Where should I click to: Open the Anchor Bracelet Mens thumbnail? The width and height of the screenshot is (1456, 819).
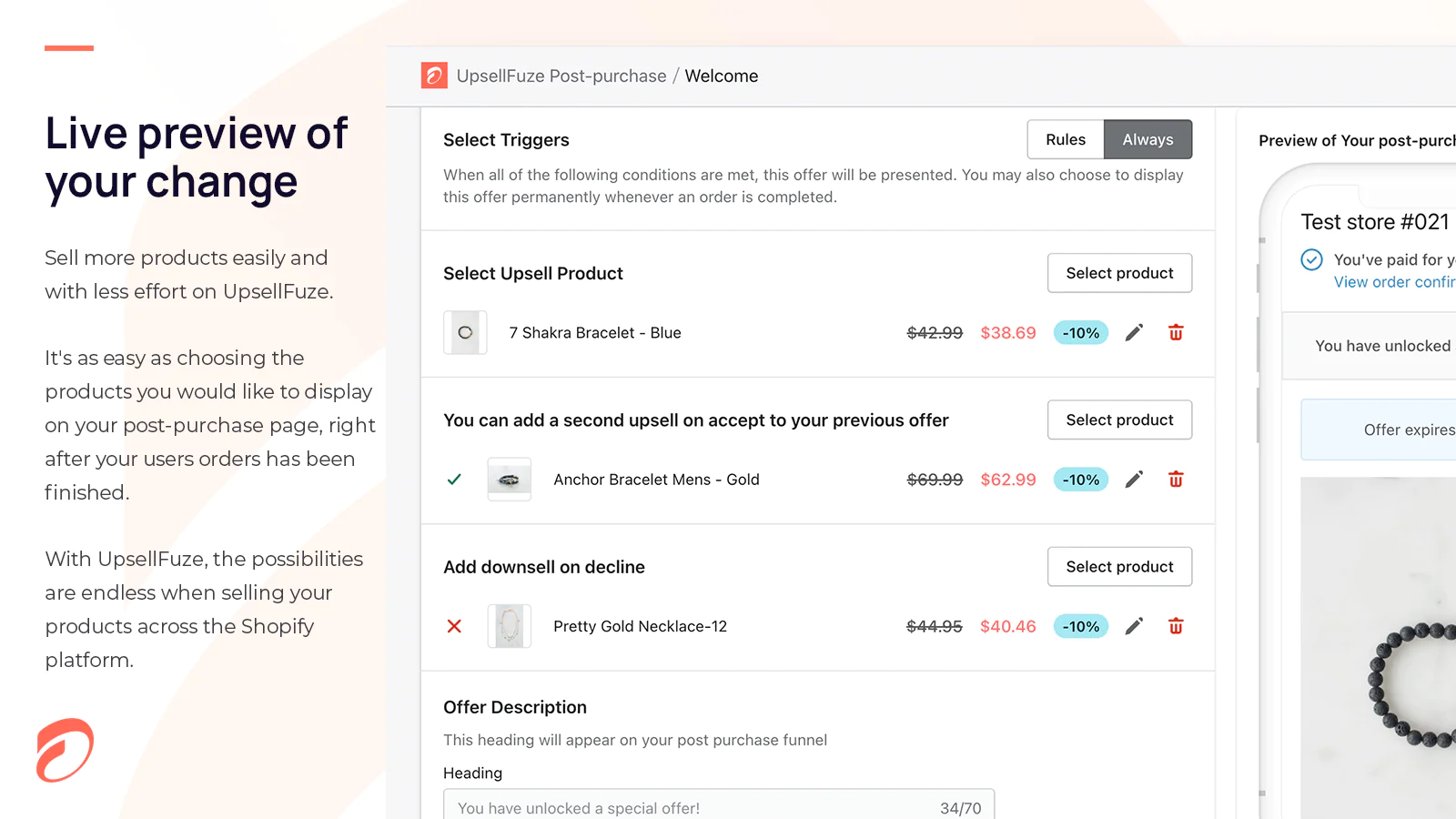pos(510,480)
